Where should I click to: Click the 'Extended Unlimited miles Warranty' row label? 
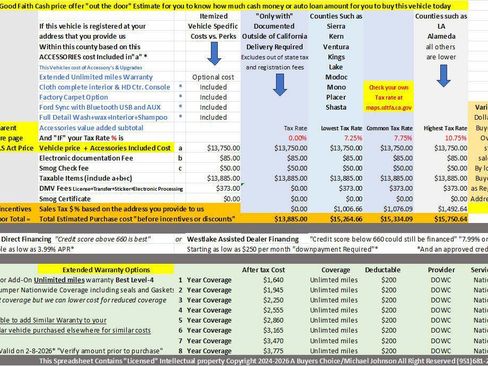[96, 77]
